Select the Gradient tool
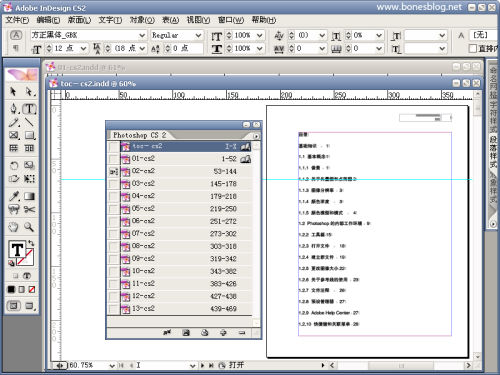Viewport: 500px width, 375px height. pos(29,196)
